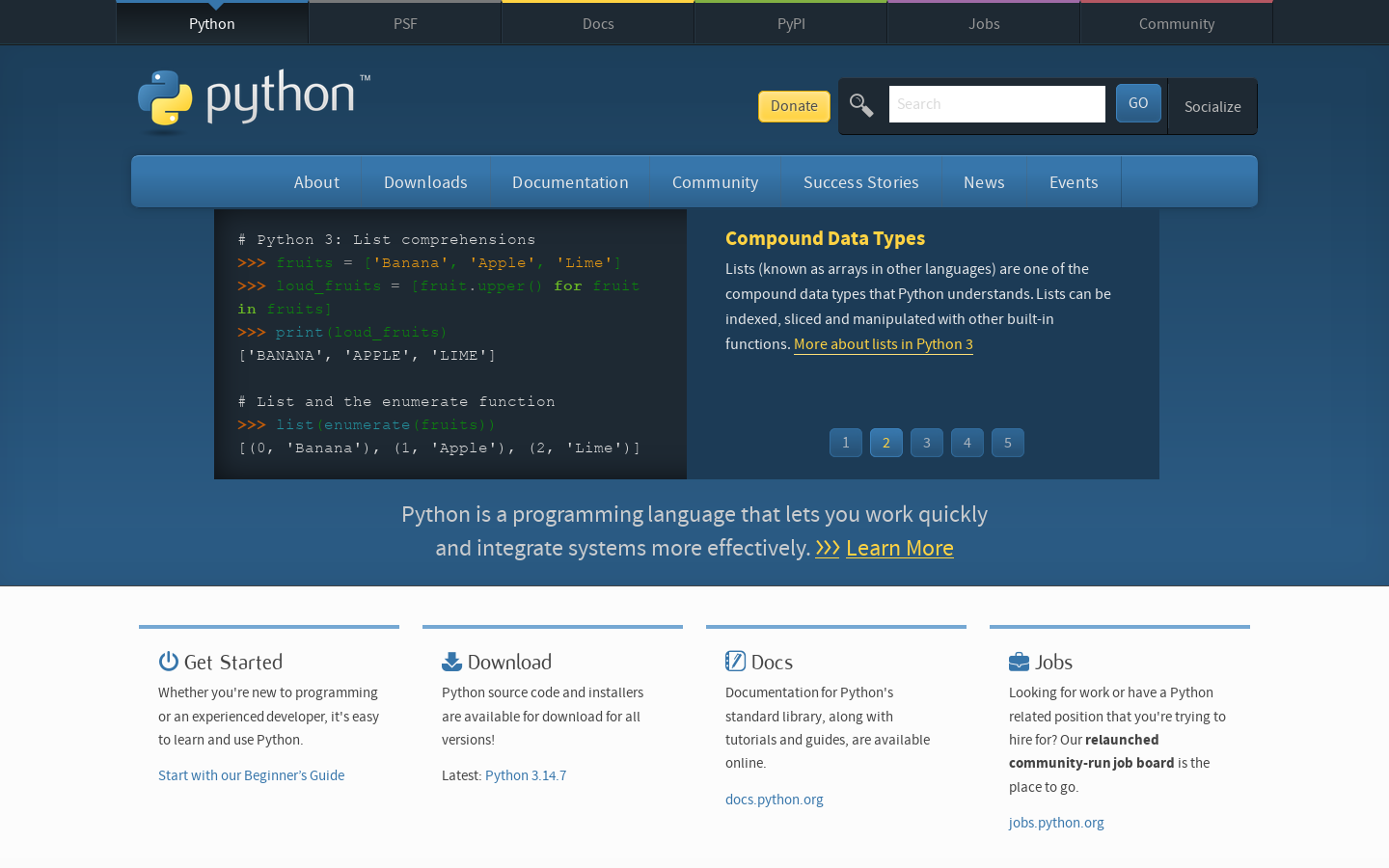
Task: Open the PyPI top tab
Action: 791,23
